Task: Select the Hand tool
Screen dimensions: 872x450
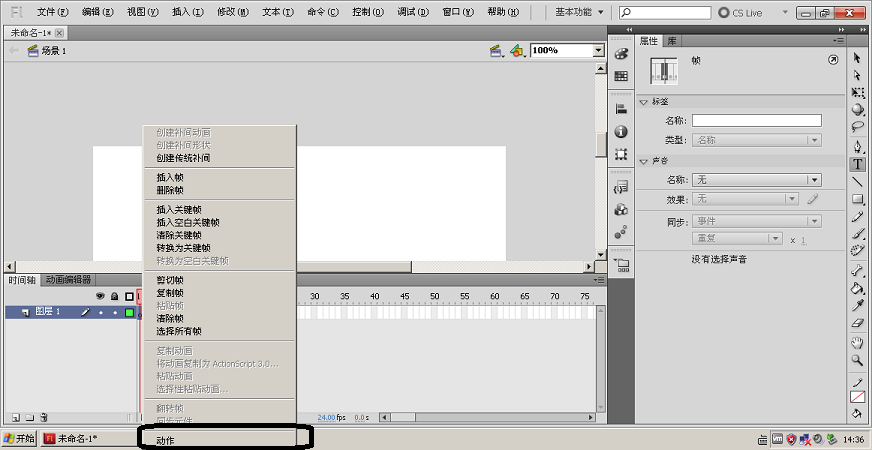Action: 857,343
